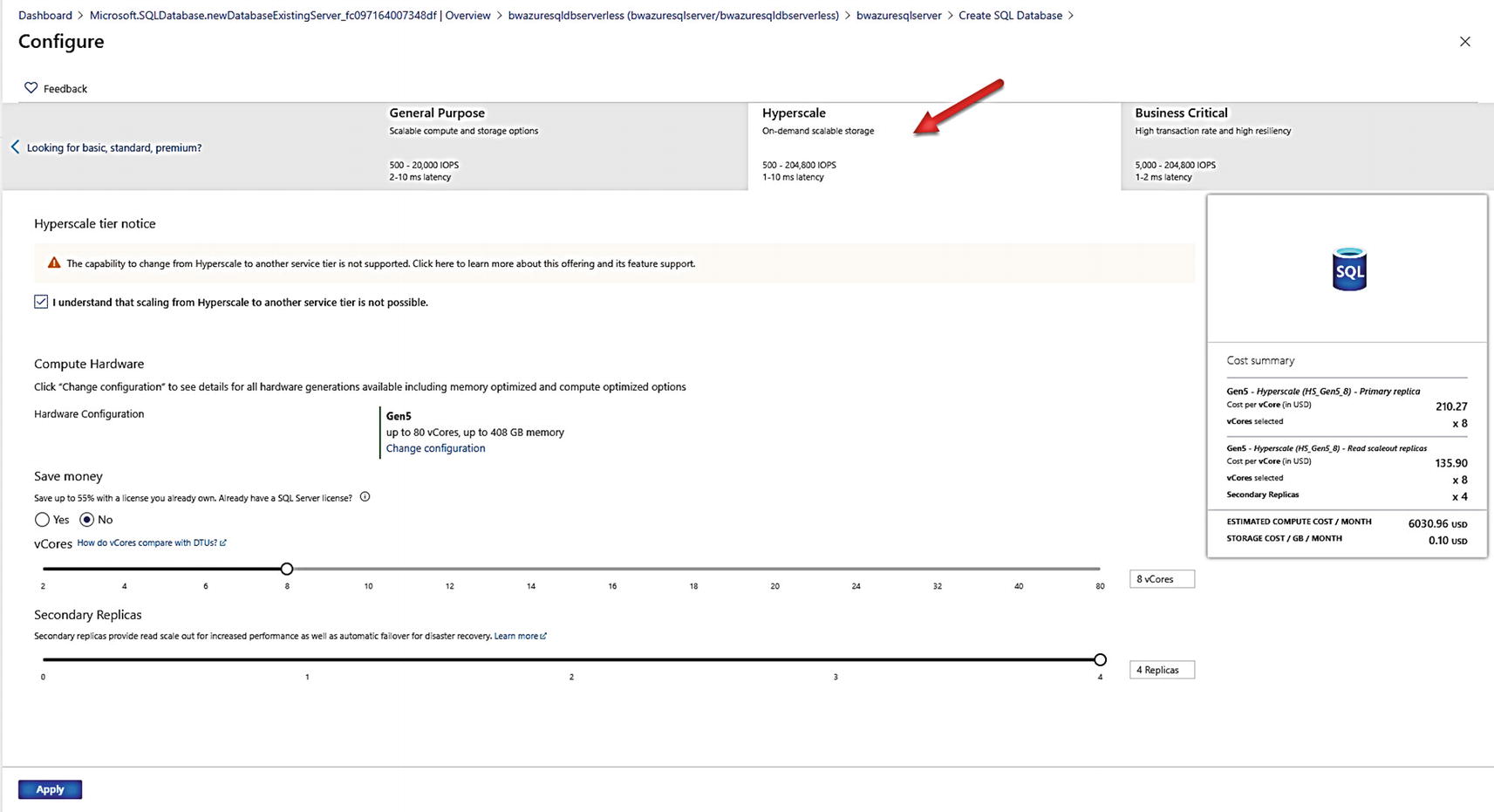The height and width of the screenshot is (812, 1494).
Task: Click the 210.27 cost per vCore value
Action: point(1451,406)
